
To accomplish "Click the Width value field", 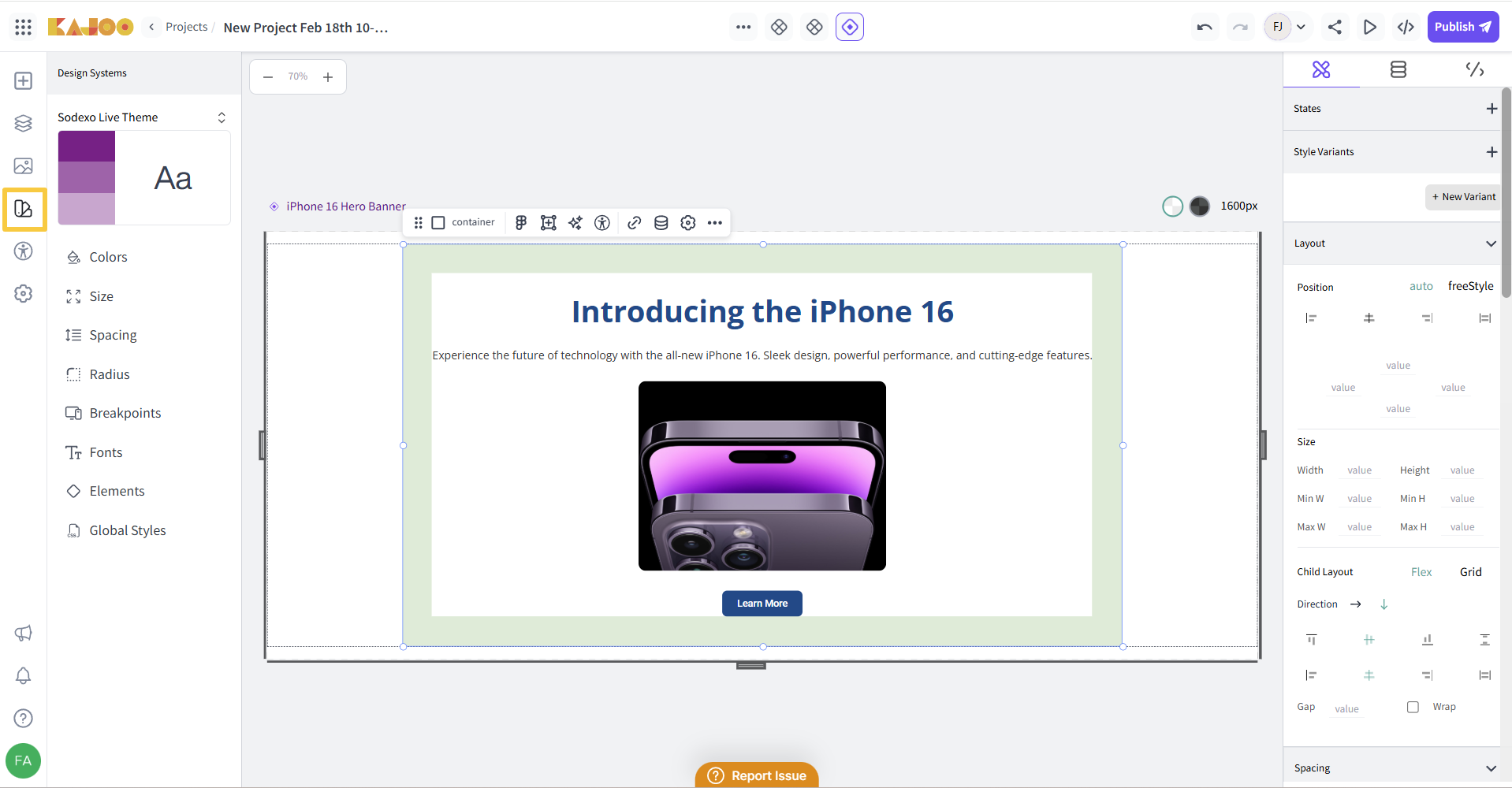I will 1360,470.
